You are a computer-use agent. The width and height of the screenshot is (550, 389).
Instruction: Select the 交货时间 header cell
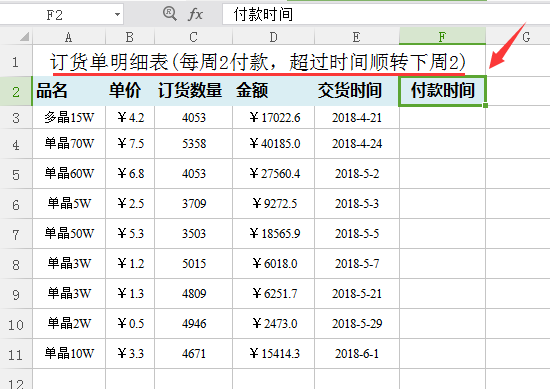(357, 91)
